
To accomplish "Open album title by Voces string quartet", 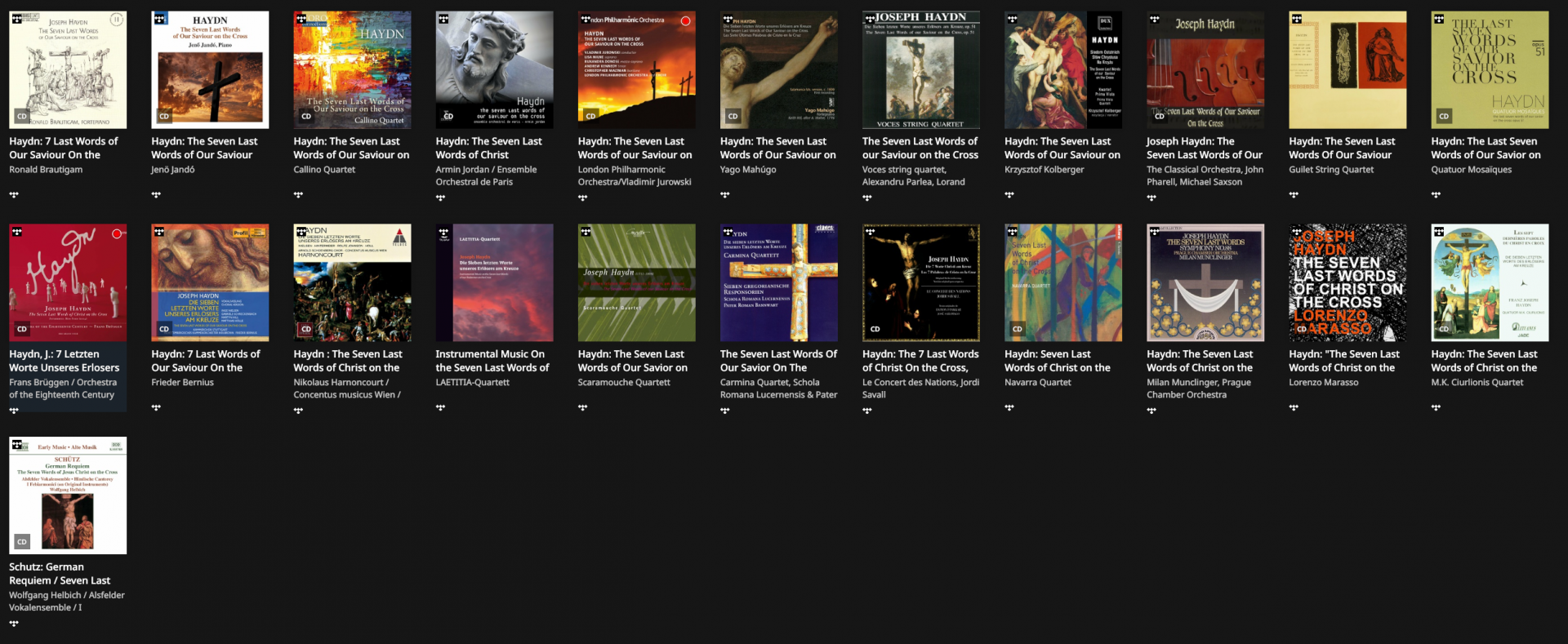I will pos(920,148).
